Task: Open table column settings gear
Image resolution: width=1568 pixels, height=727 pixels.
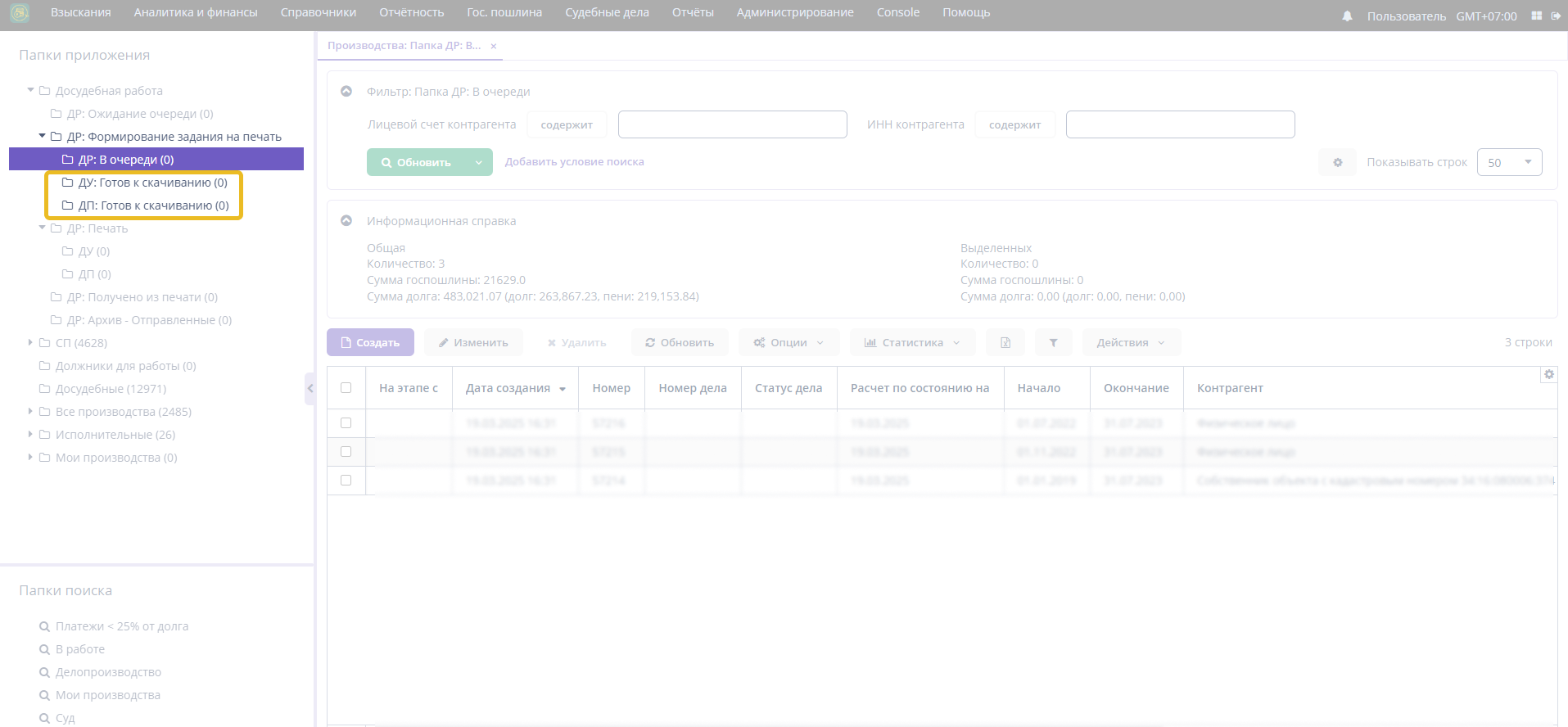Action: coord(1548,374)
